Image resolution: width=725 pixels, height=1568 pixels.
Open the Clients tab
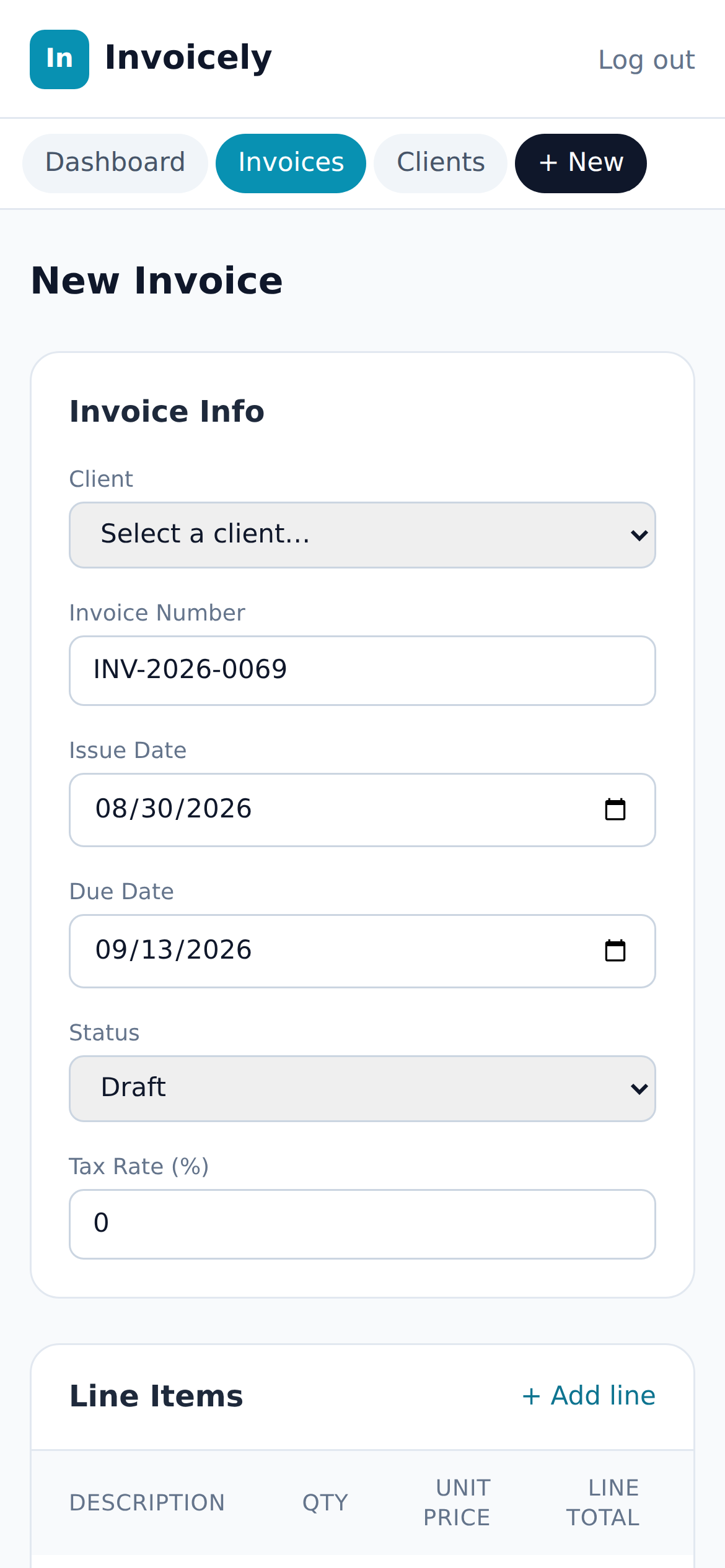click(441, 163)
